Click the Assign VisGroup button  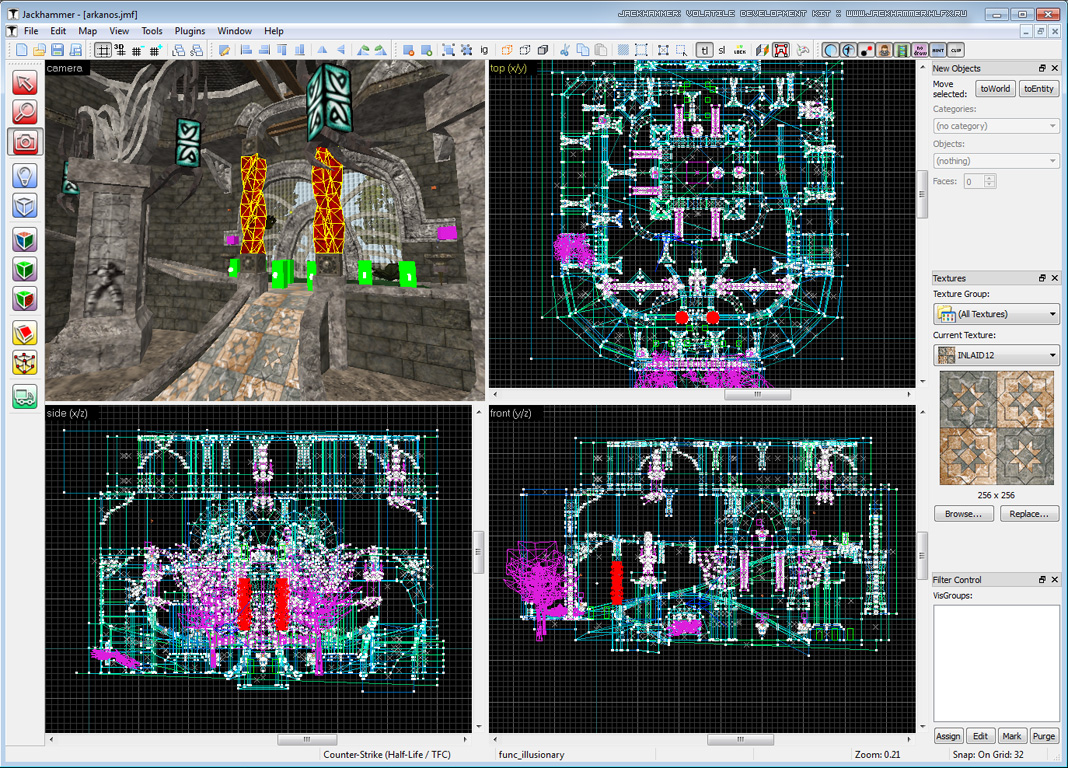(x=947, y=736)
